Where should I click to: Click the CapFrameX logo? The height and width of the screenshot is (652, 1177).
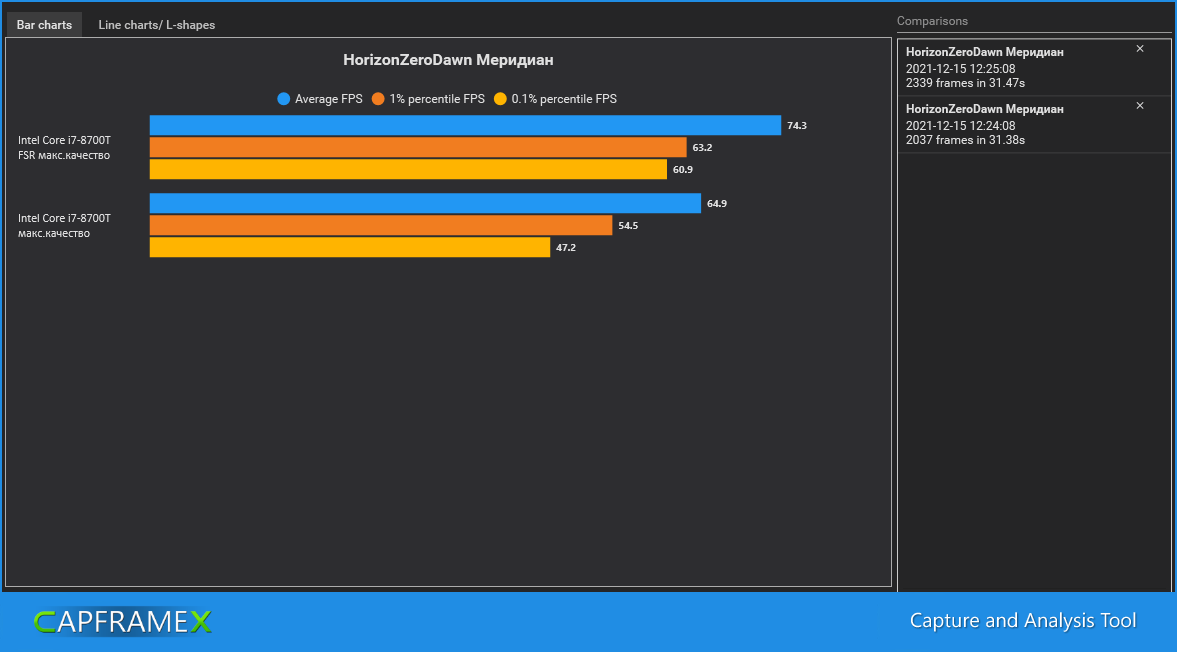123,621
